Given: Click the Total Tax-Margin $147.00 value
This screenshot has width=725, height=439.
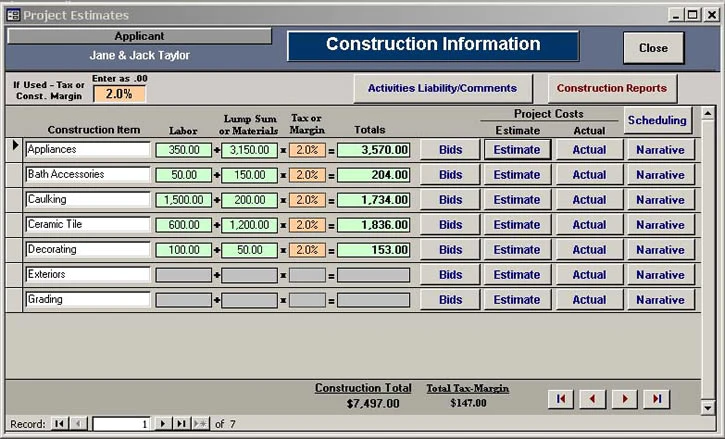Looking at the screenshot, I should [468, 403].
